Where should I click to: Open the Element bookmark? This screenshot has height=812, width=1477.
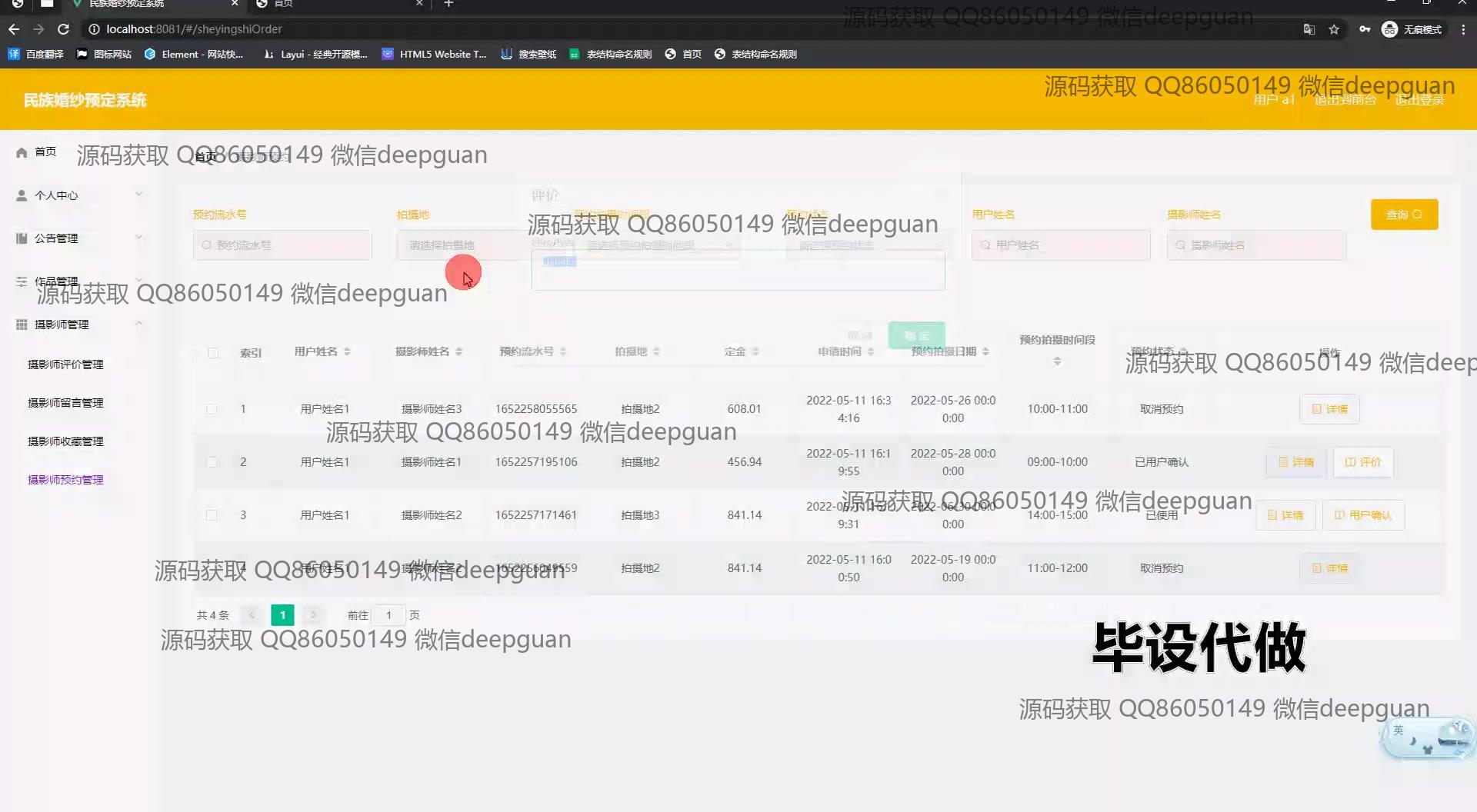pos(194,54)
